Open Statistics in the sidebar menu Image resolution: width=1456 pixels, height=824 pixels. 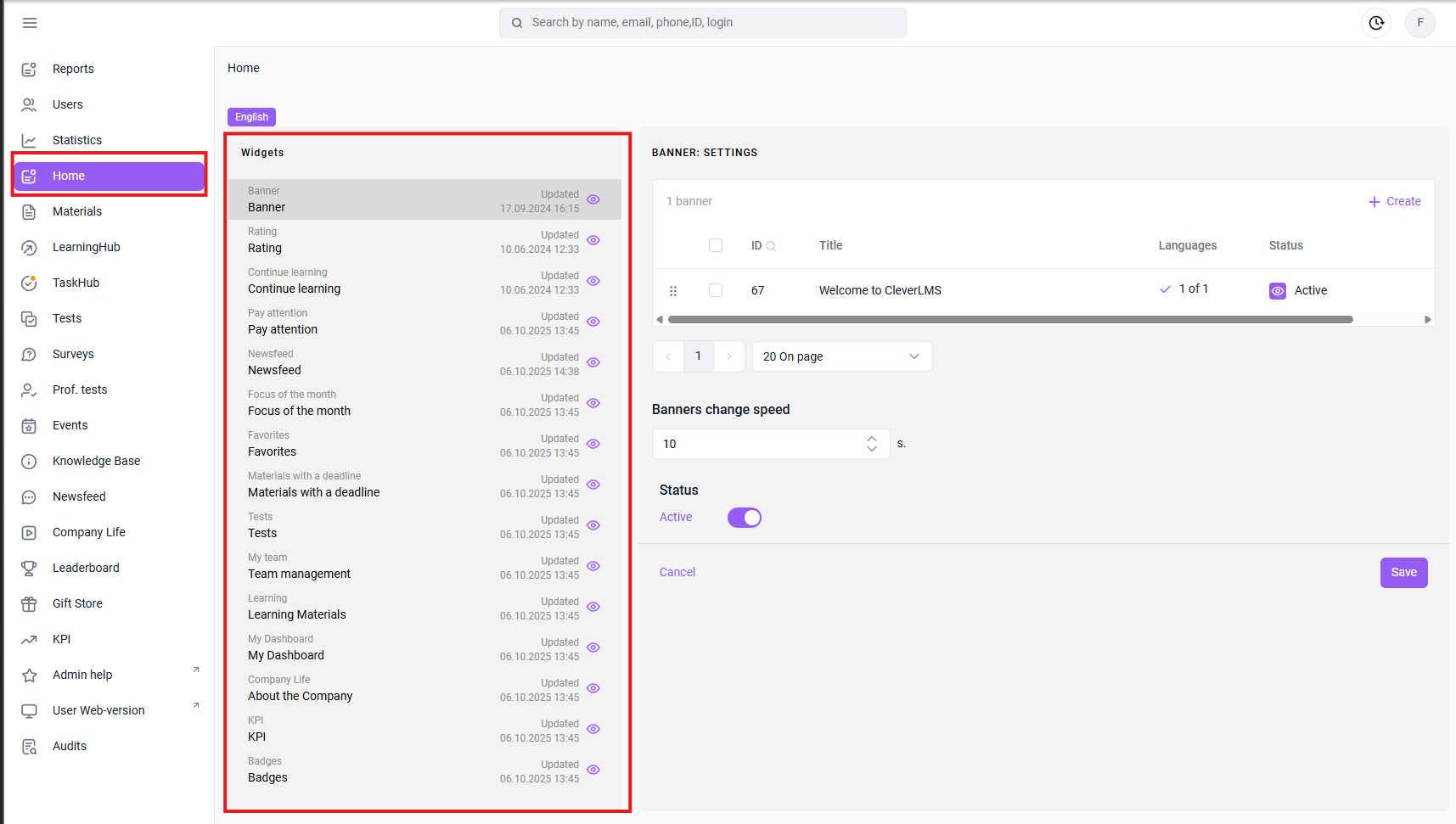click(77, 140)
